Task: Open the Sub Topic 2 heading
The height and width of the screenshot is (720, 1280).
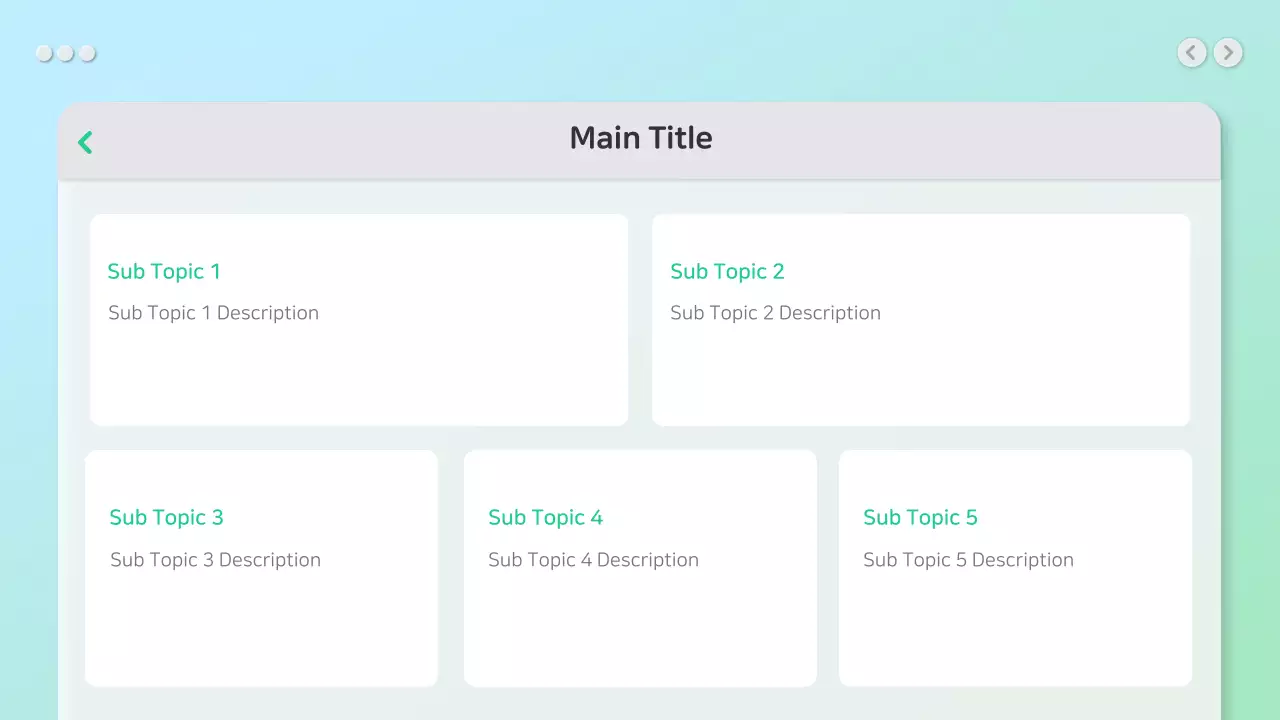Action: (x=727, y=272)
